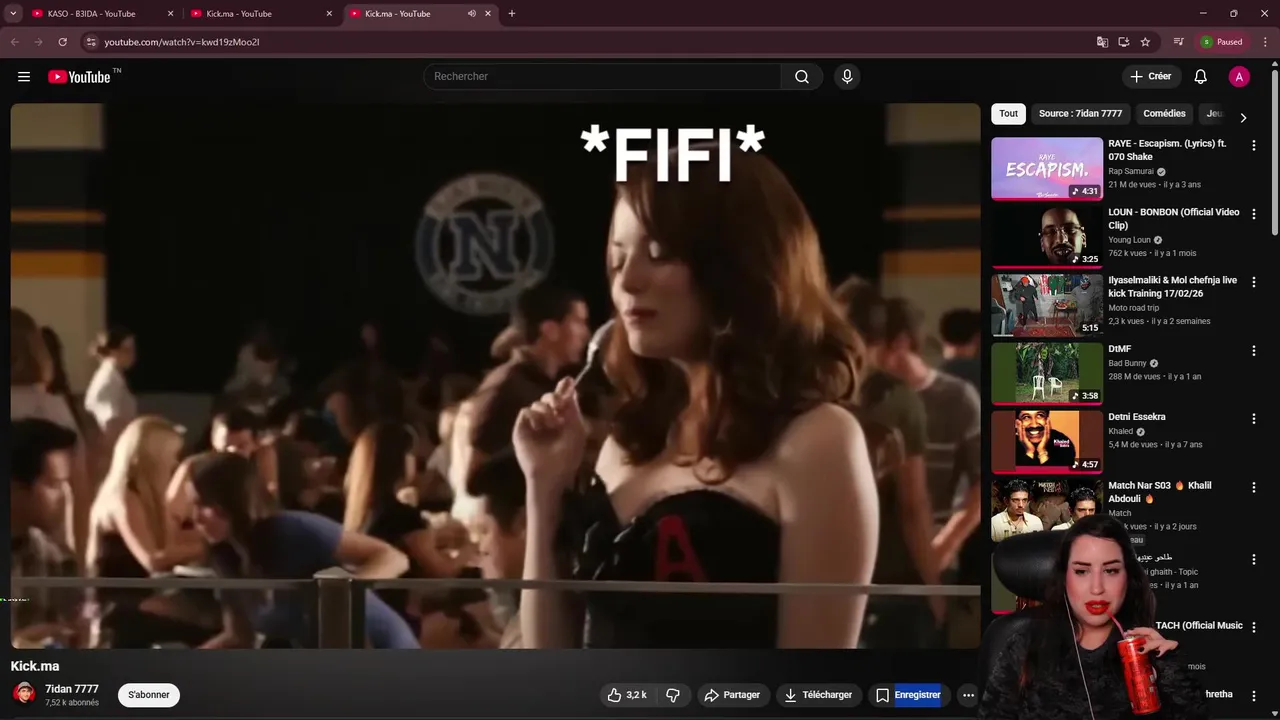Open the notifications bell
This screenshot has height=720, width=1280.
click(1201, 77)
